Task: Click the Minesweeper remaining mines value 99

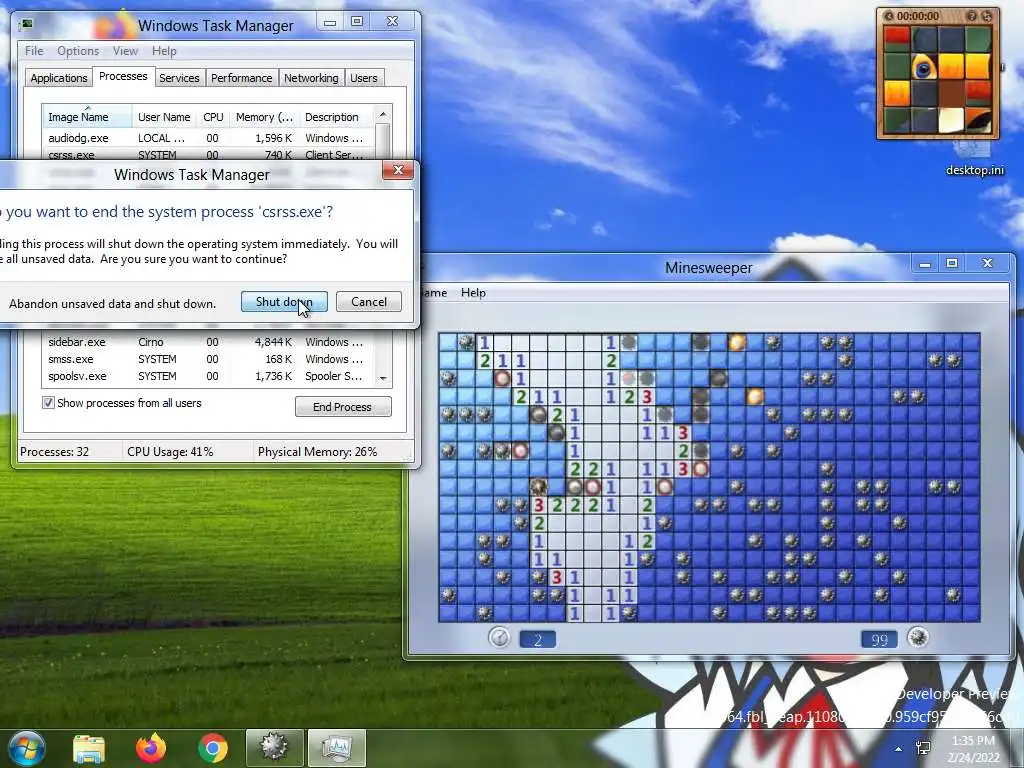Action: (x=879, y=640)
